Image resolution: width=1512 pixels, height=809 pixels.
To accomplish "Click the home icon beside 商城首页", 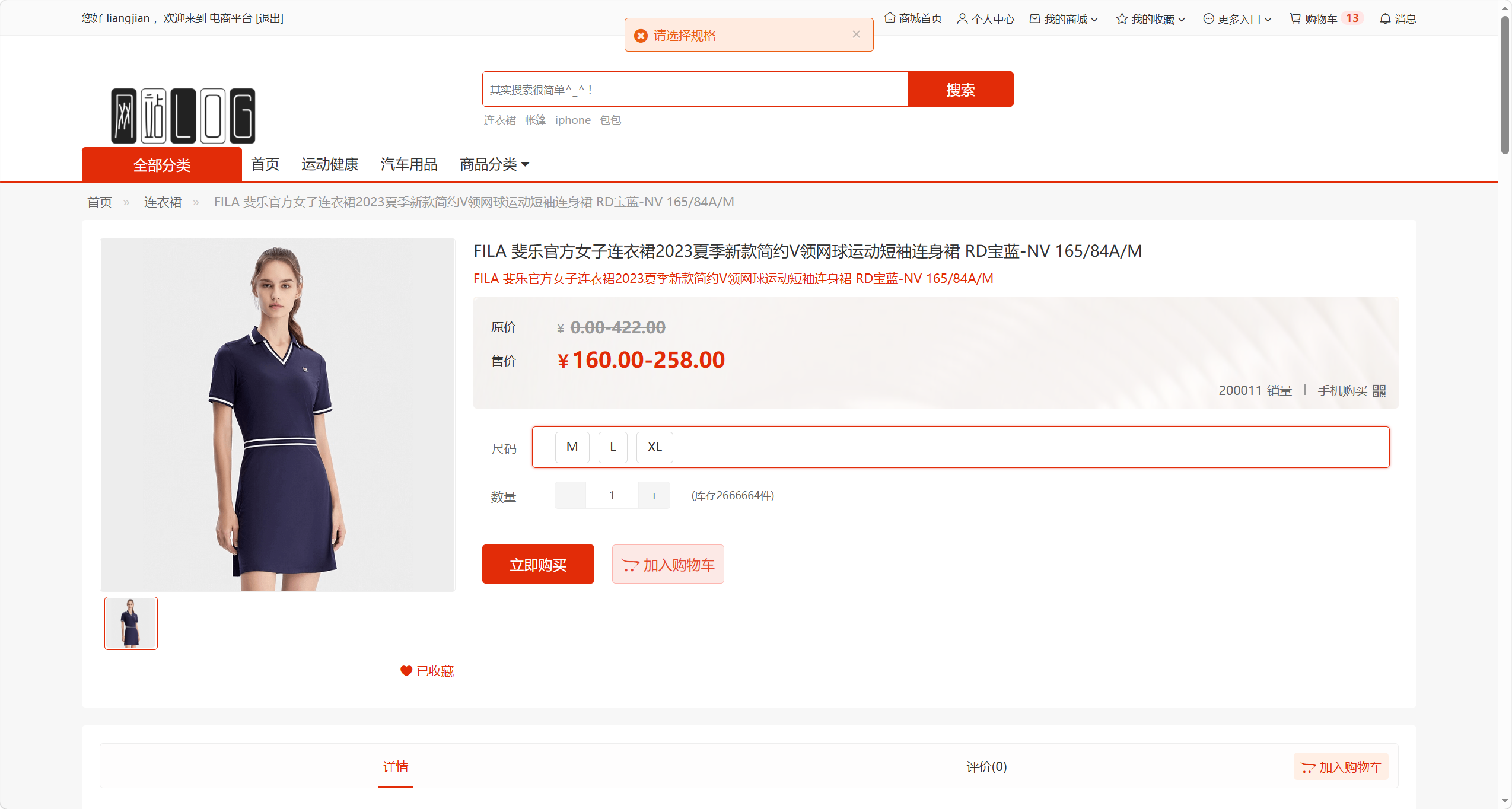I will (x=890, y=18).
